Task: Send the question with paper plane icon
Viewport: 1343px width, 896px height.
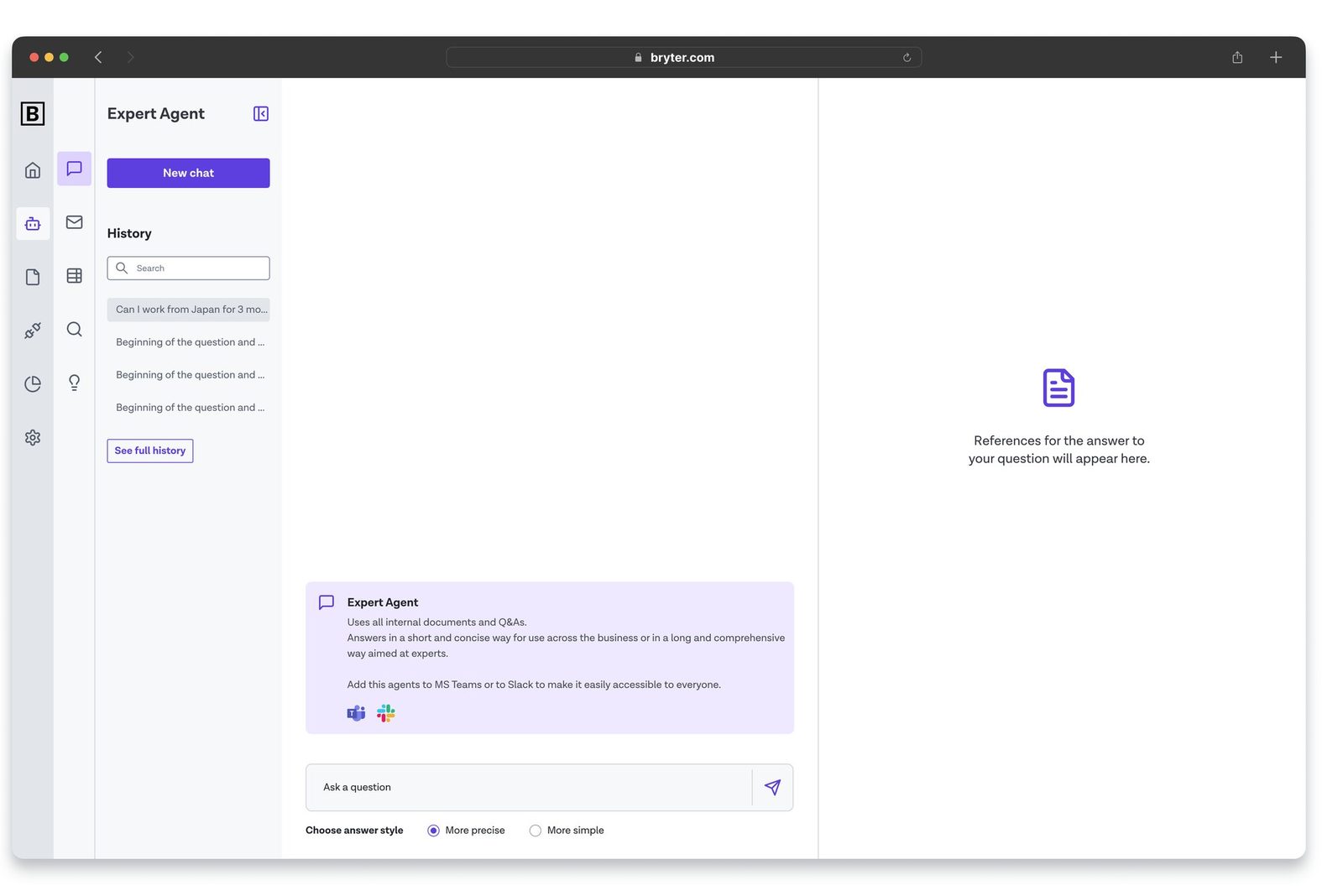Action: point(773,787)
